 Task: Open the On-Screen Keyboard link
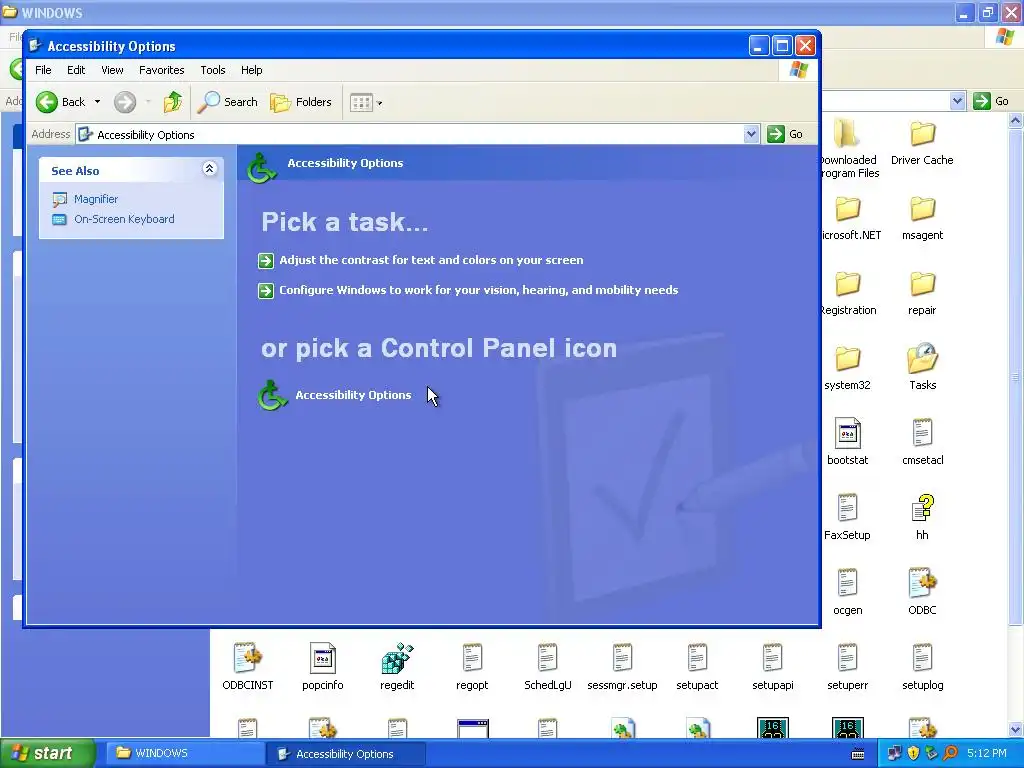coord(124,219)
